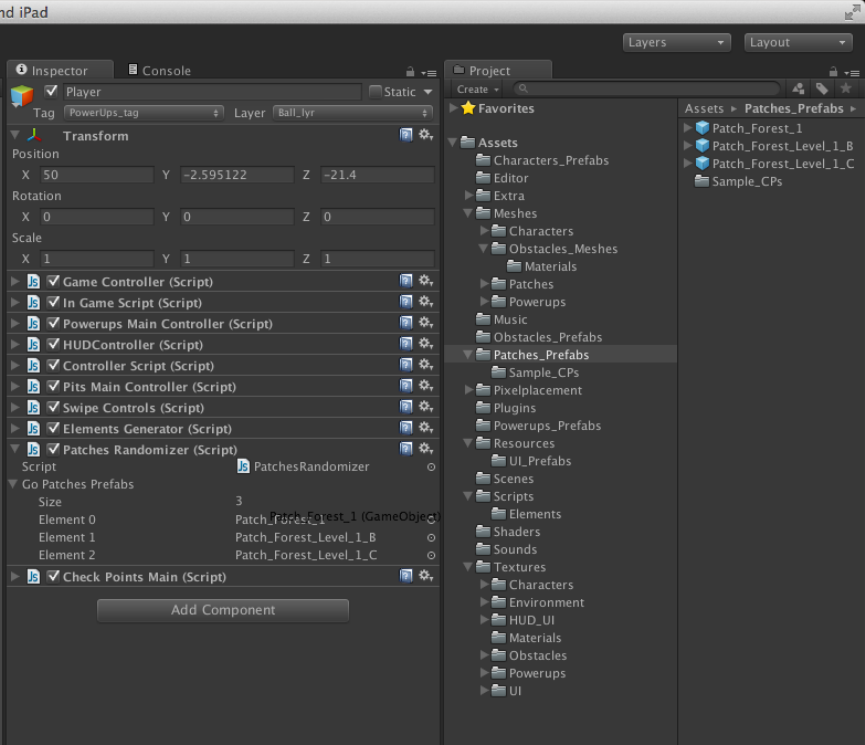Open the Layer dropdown Ball_lyr
This screenshot has width=865, height=745.
coord(353,113)
